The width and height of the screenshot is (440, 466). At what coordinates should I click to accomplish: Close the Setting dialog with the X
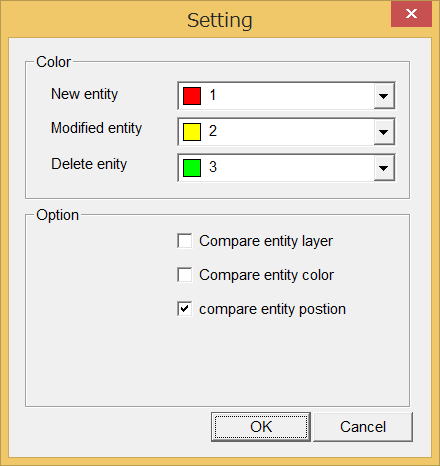pos(411,14)
